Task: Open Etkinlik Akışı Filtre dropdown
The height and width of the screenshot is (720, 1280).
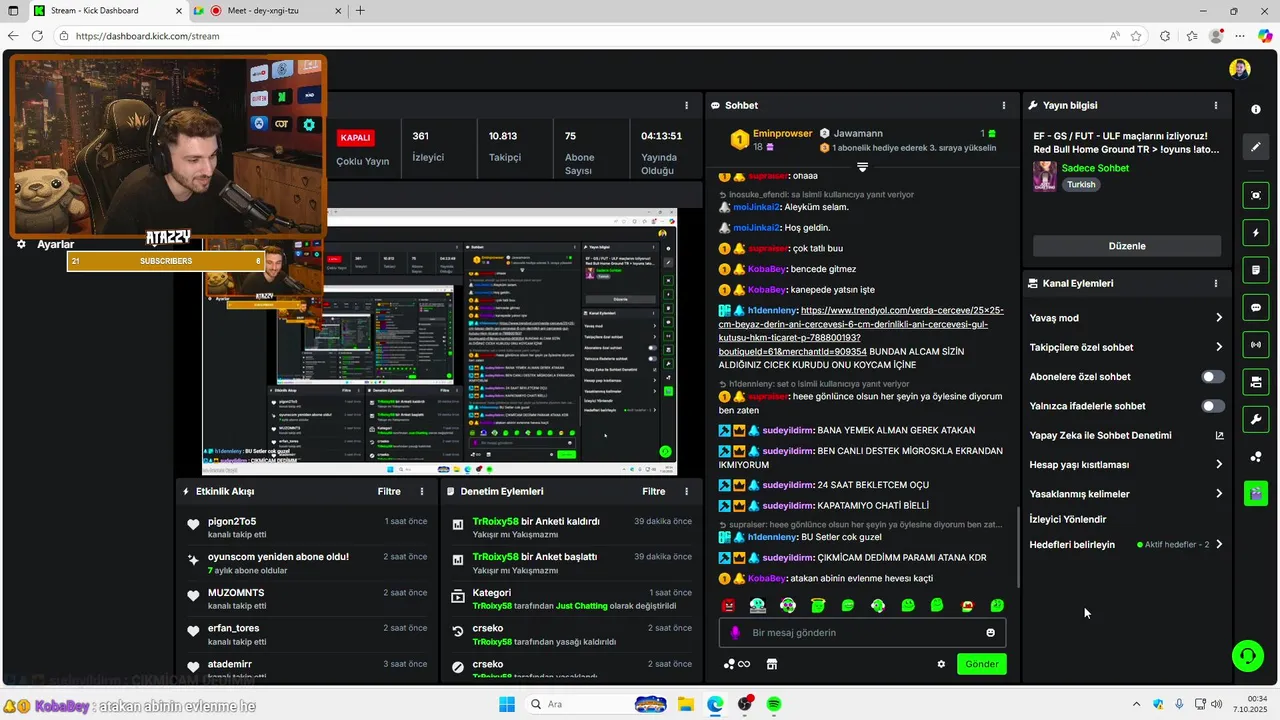Action: [389, 491]
